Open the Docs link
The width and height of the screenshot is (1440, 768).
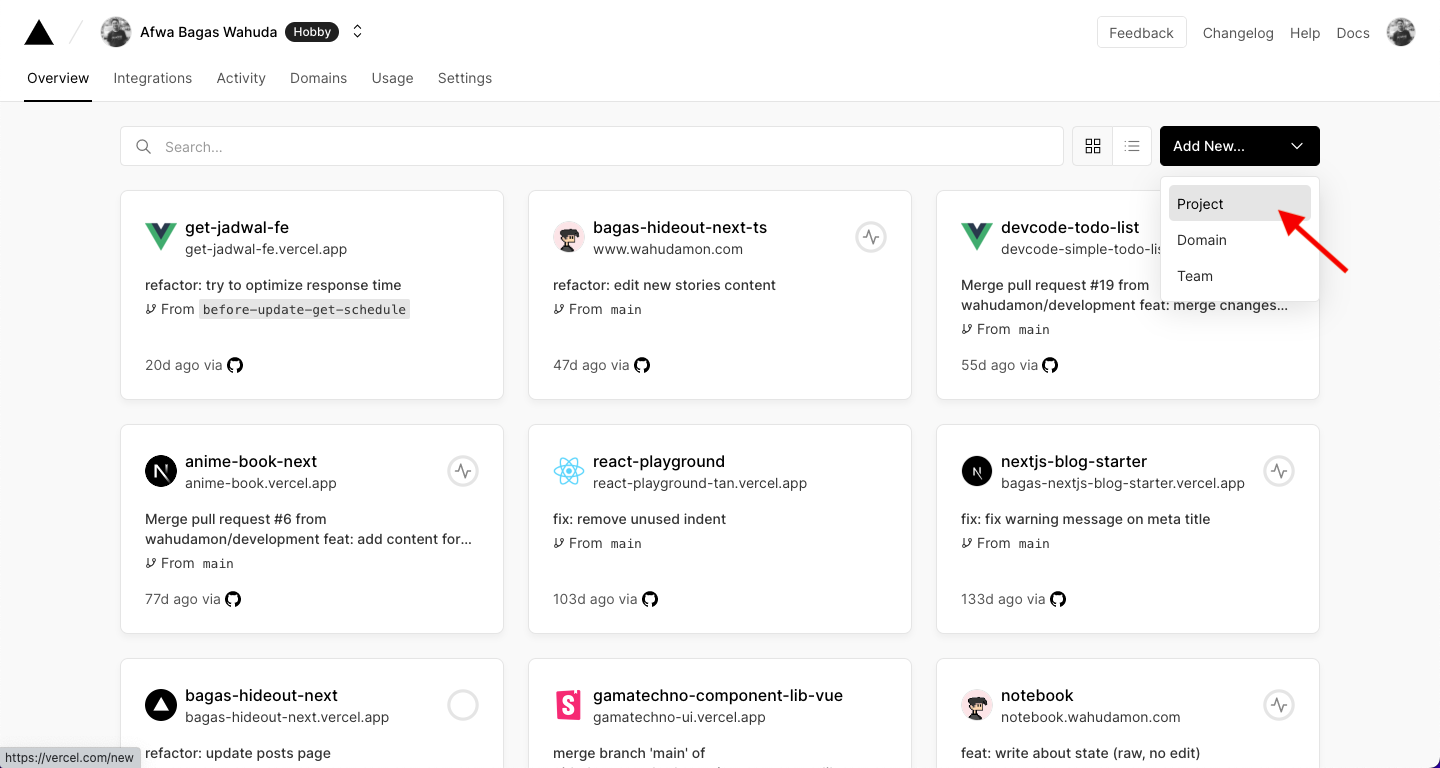1353,33
